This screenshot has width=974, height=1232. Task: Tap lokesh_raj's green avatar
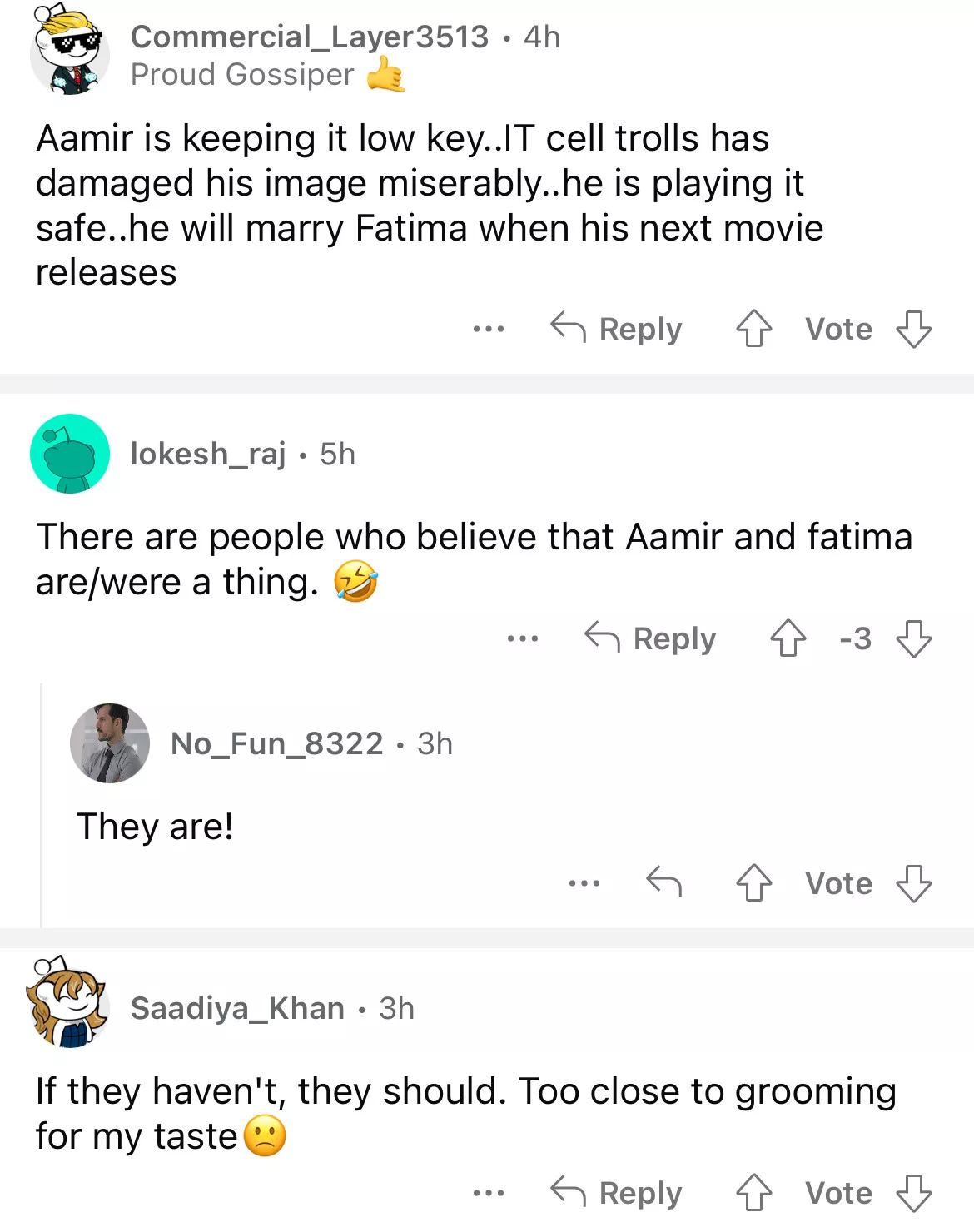[70, 454]
